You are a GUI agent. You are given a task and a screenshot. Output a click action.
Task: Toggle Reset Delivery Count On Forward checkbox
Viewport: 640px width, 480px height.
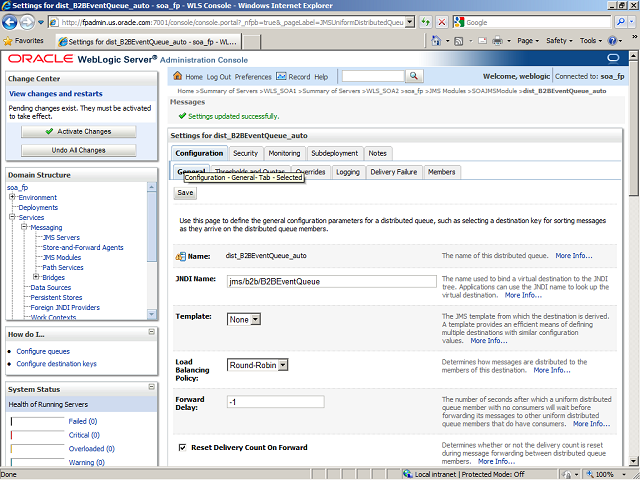pos(182,448)
